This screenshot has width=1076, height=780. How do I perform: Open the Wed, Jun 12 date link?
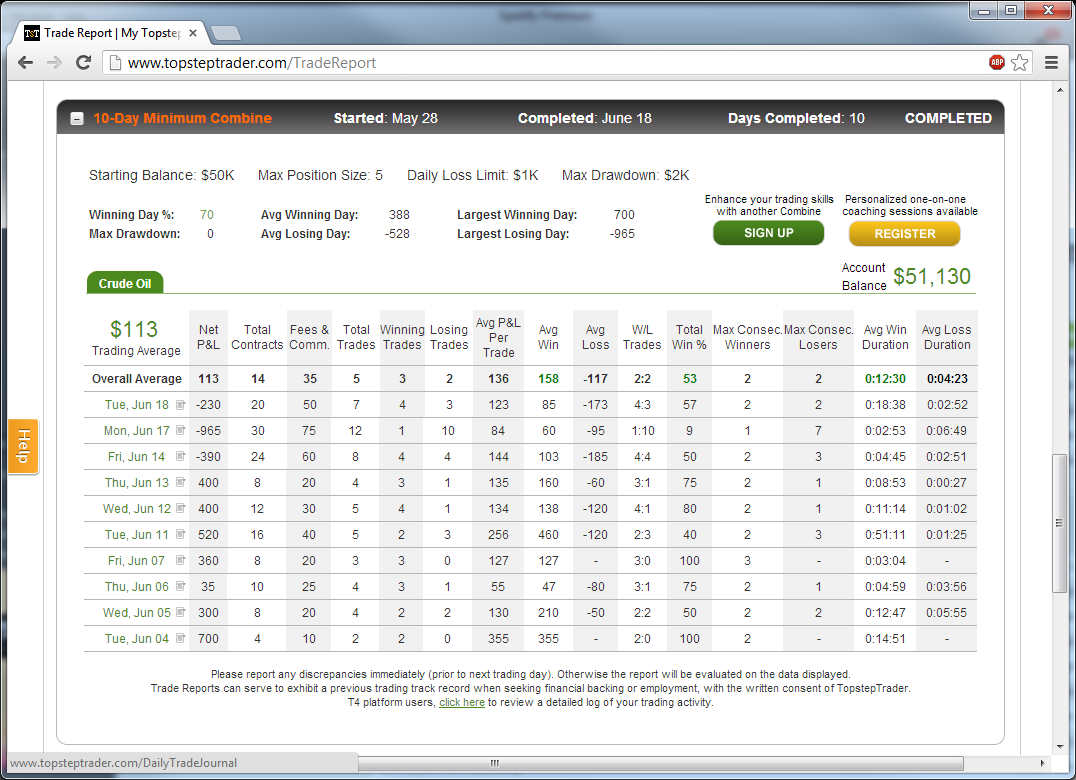pyautogui.click(x=137, y=509)
